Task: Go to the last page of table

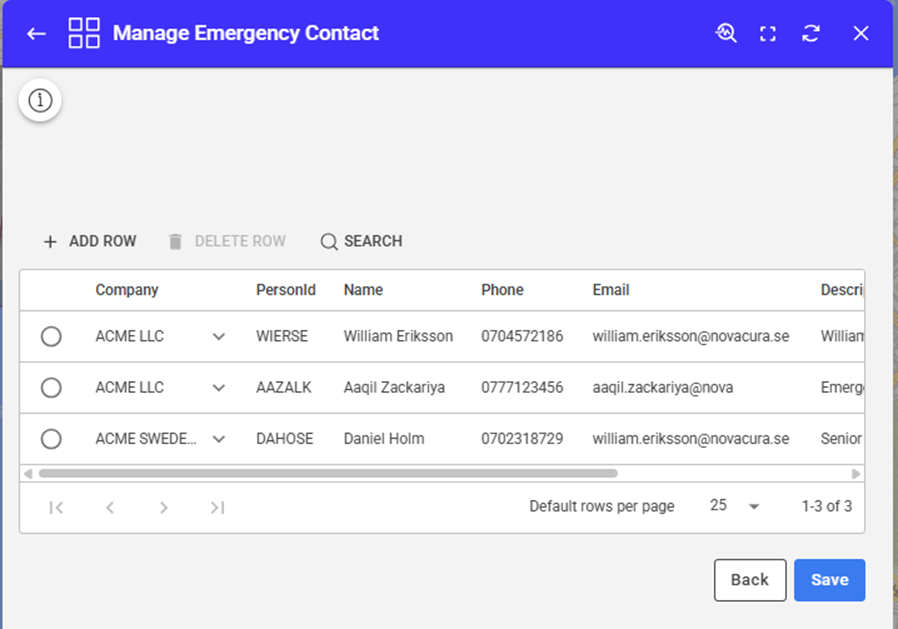Action: (x=217, y=508)
